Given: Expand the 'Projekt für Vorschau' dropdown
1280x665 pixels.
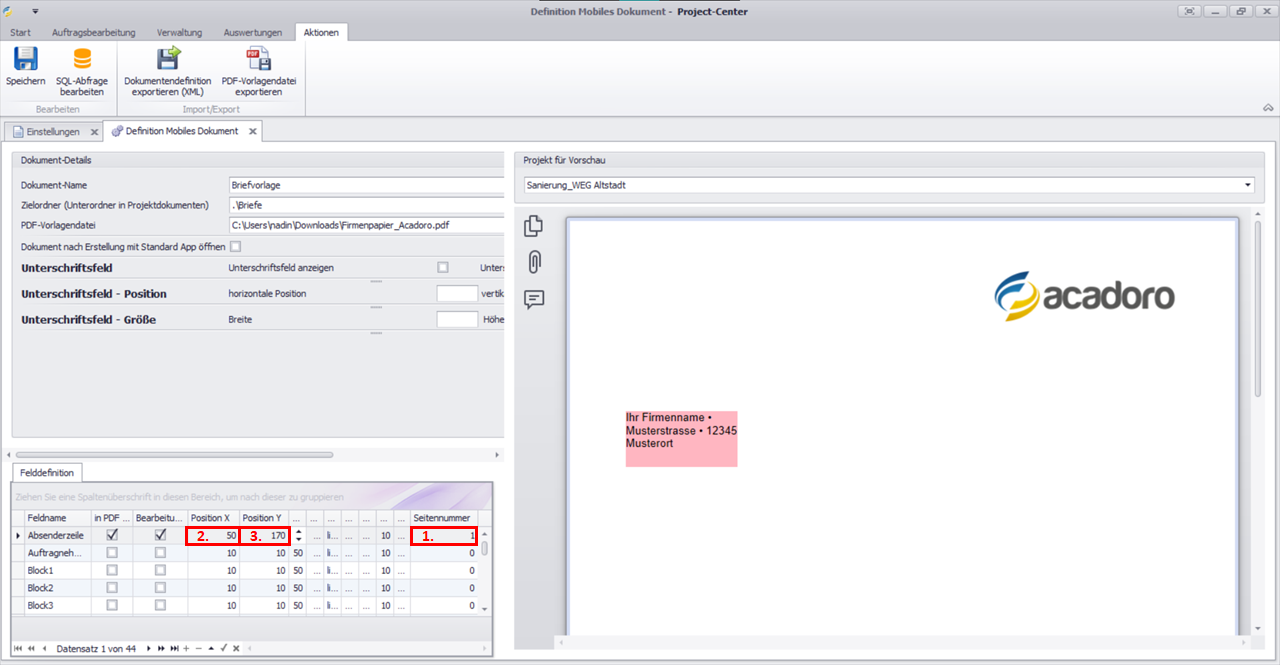Looking at the screenshot, I should click(1248, 185).
